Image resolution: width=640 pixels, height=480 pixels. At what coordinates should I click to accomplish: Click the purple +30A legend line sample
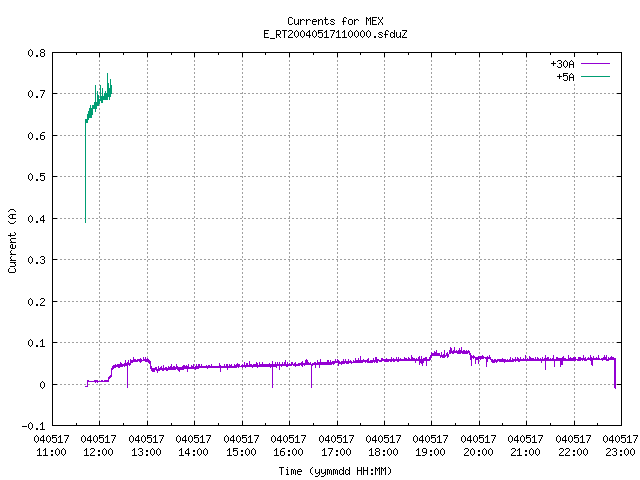[x=595, y=64]
